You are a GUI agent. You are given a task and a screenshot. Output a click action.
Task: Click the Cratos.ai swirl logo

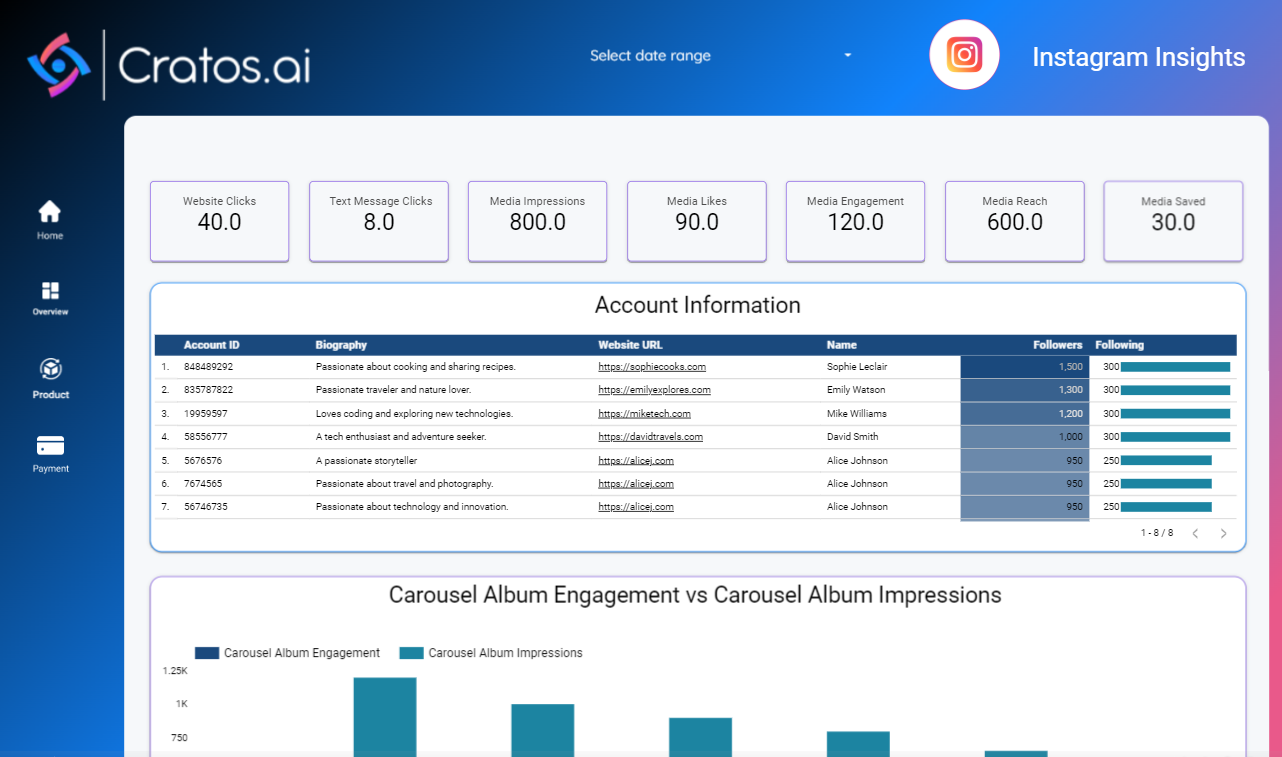point(59,65)
